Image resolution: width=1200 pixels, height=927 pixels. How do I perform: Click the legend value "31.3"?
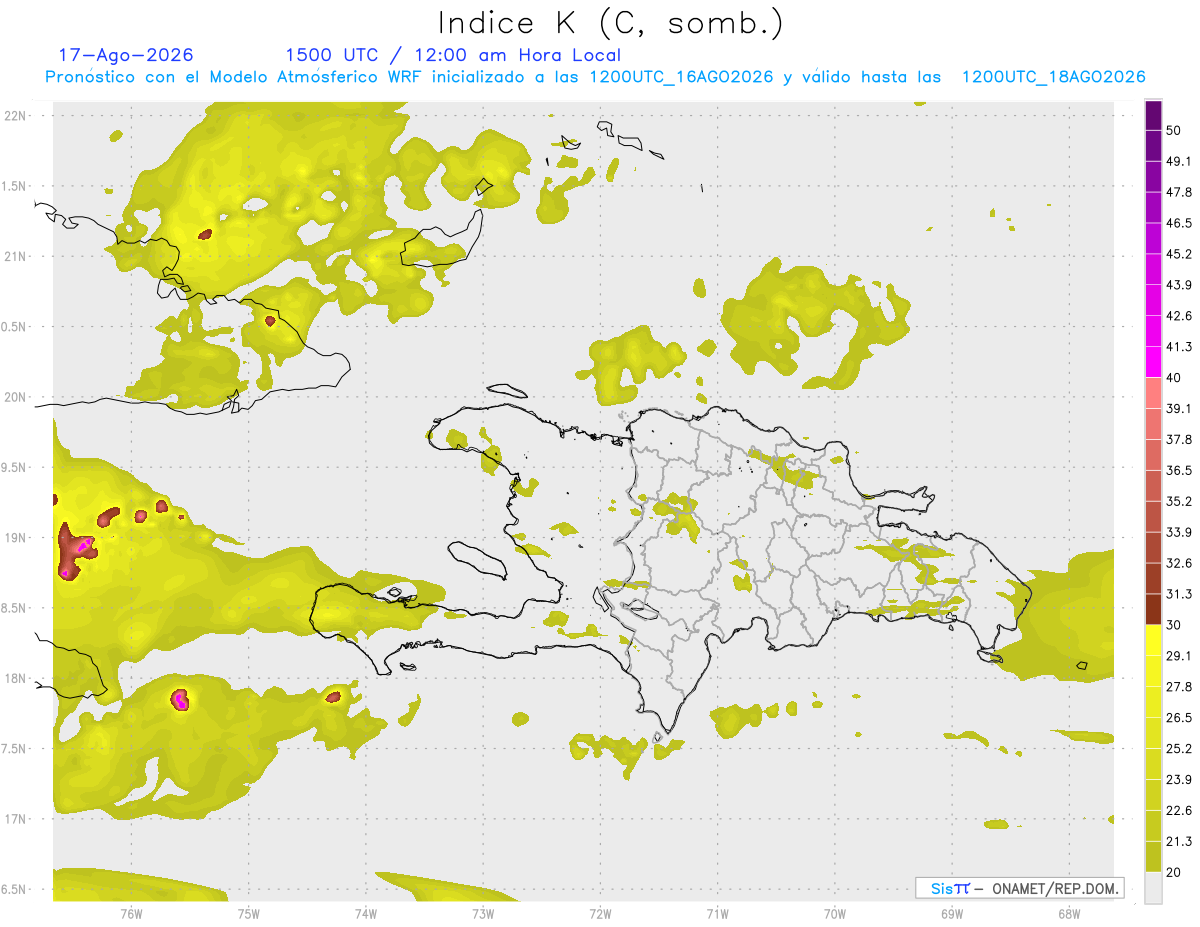[1179, 594]
